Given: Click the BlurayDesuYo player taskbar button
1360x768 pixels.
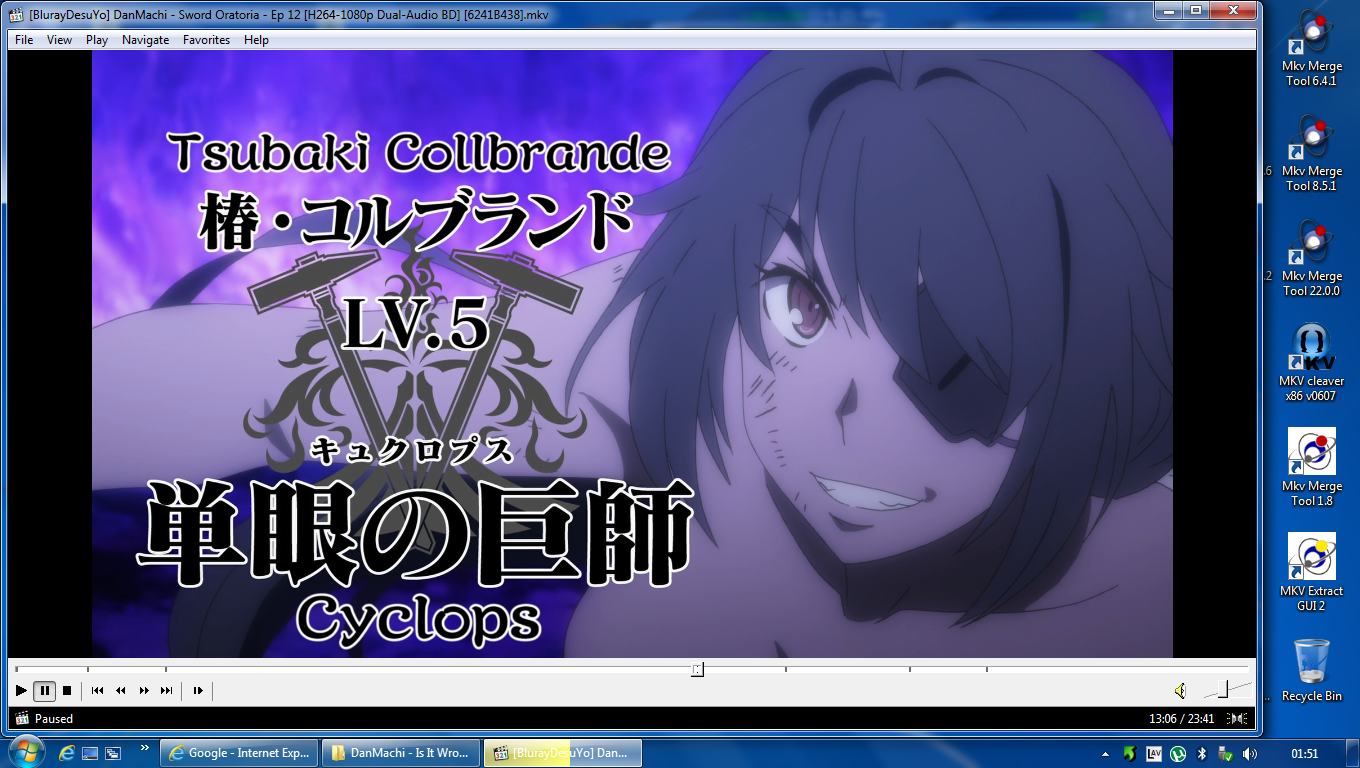Looking at the screenshot, I should click(x=563, y=753).
